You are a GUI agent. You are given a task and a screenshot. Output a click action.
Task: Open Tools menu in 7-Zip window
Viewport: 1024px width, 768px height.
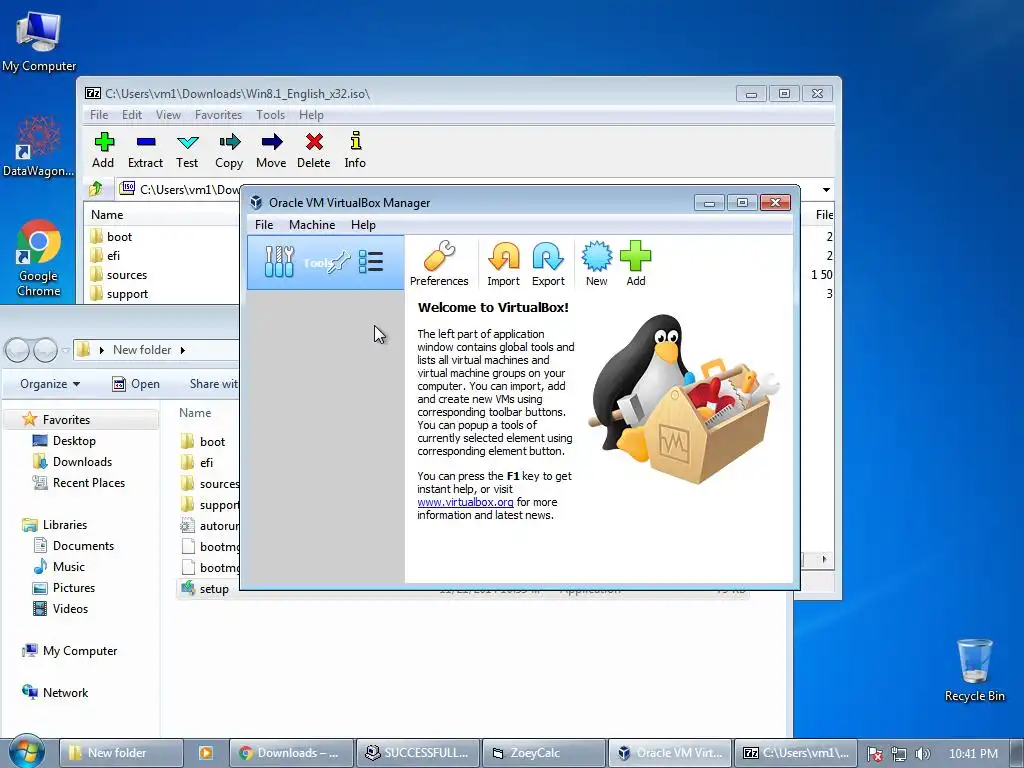[270, 115]
